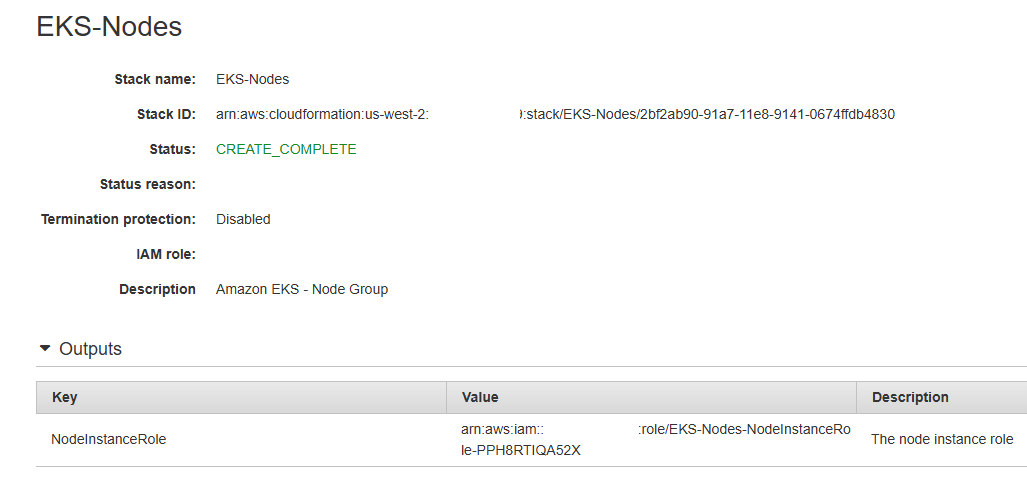Click the CREATE_COMPLETE status text
The width and height of the screenshot is (1027, 480).
286,149
